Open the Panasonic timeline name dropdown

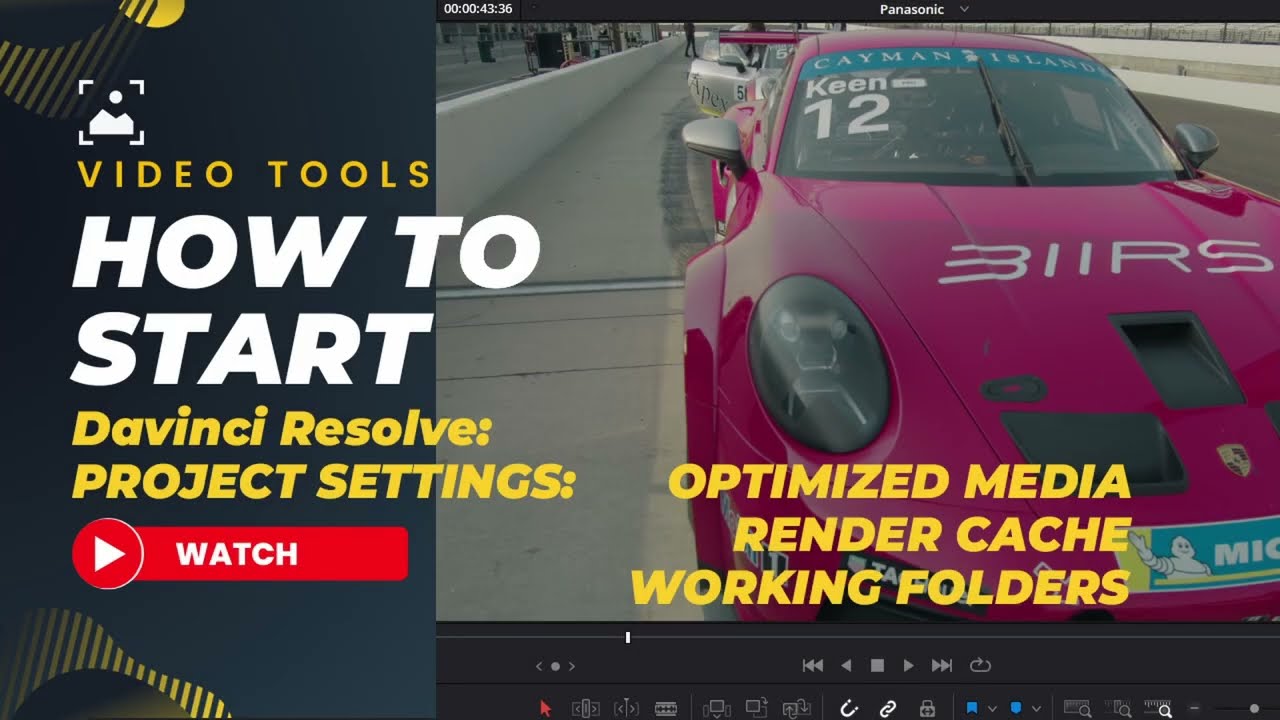coord(964,9)
